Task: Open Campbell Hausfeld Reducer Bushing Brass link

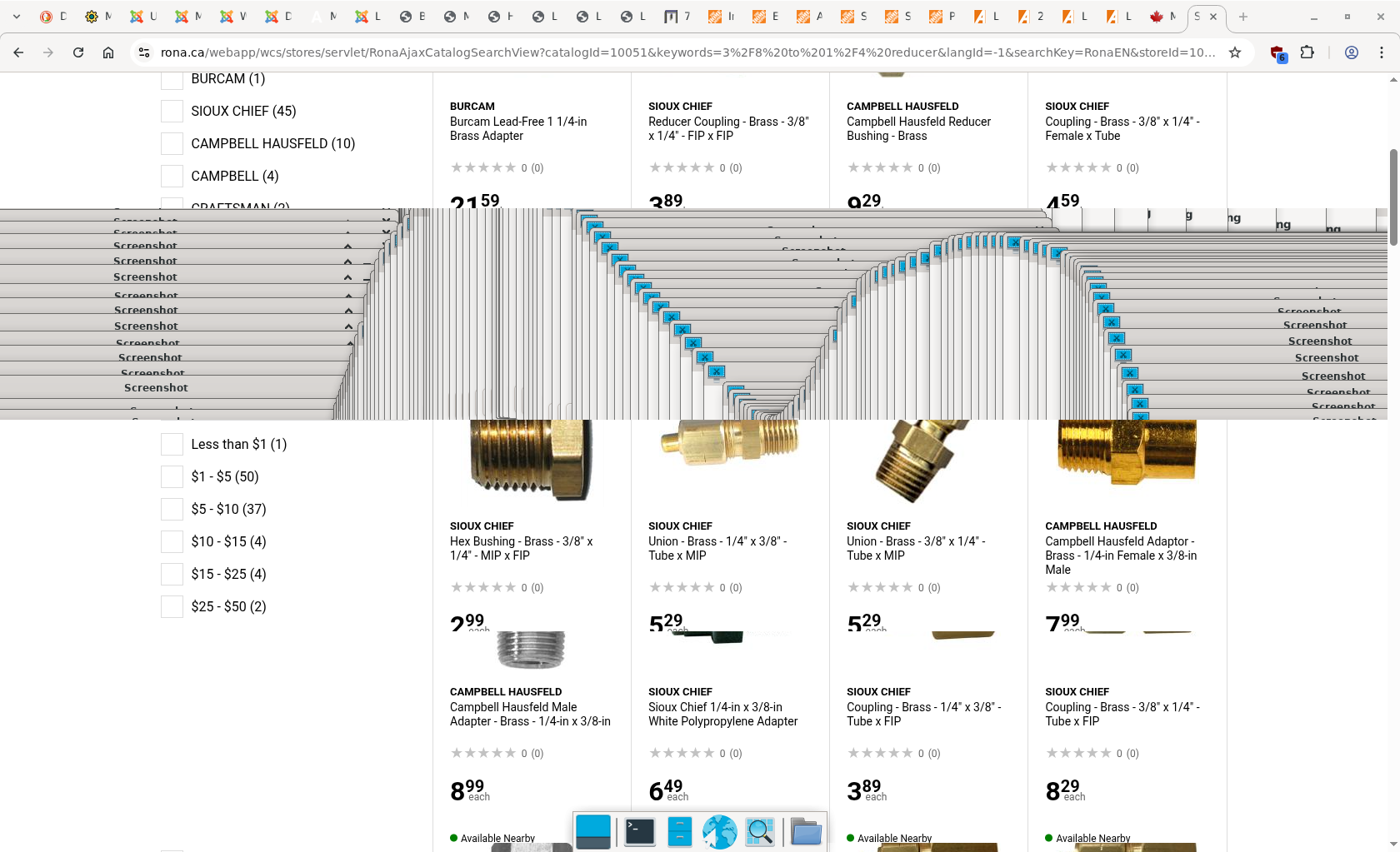Action: (918, 128)
